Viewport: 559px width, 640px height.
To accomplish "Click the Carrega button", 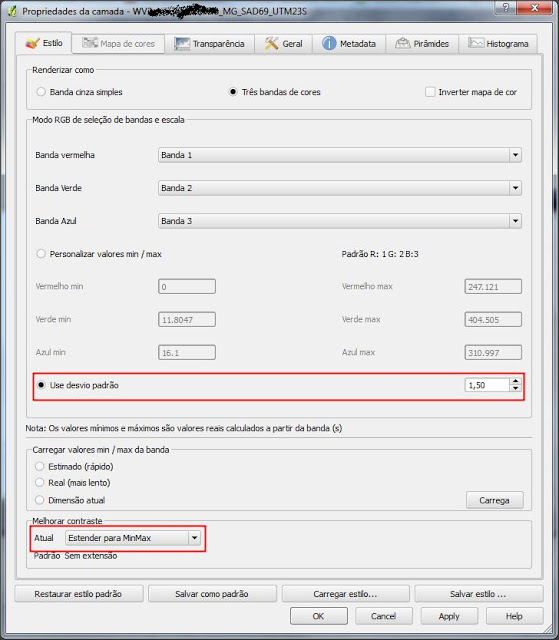I will 495,500.
